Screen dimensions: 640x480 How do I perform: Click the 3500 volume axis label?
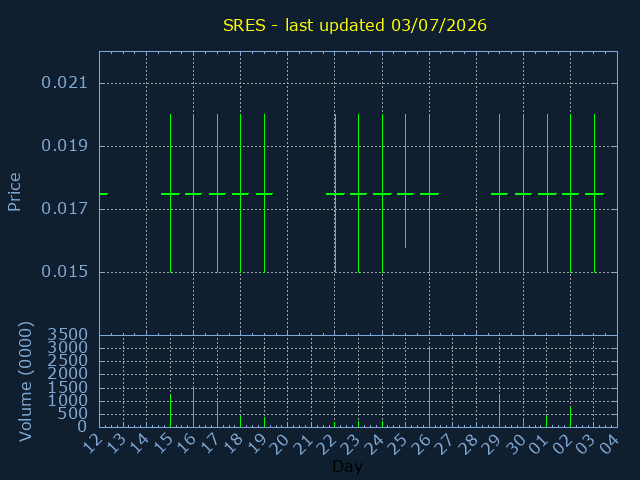tap(68, 335)
